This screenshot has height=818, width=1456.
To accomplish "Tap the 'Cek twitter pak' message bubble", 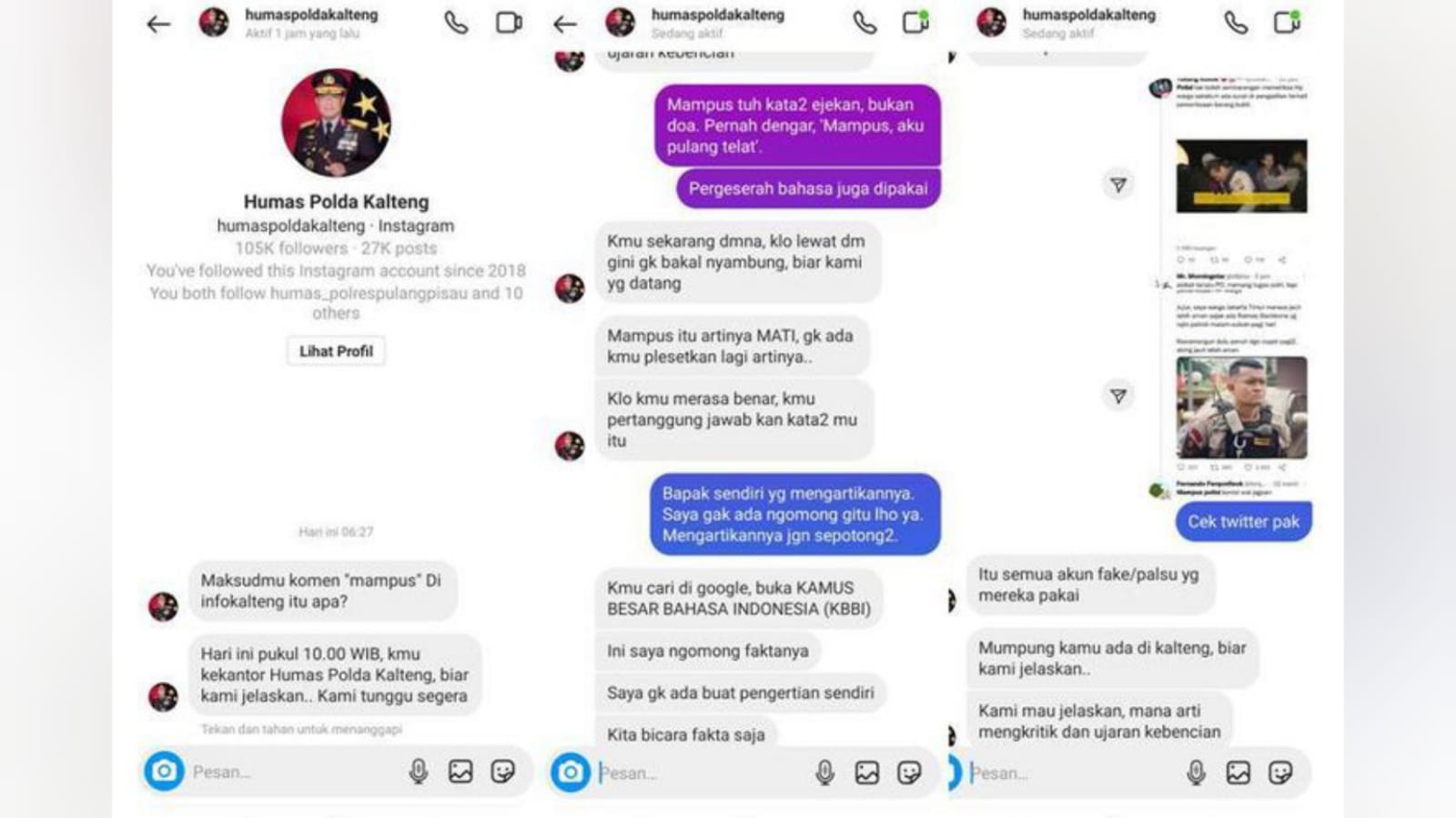I will [1243, 521].
